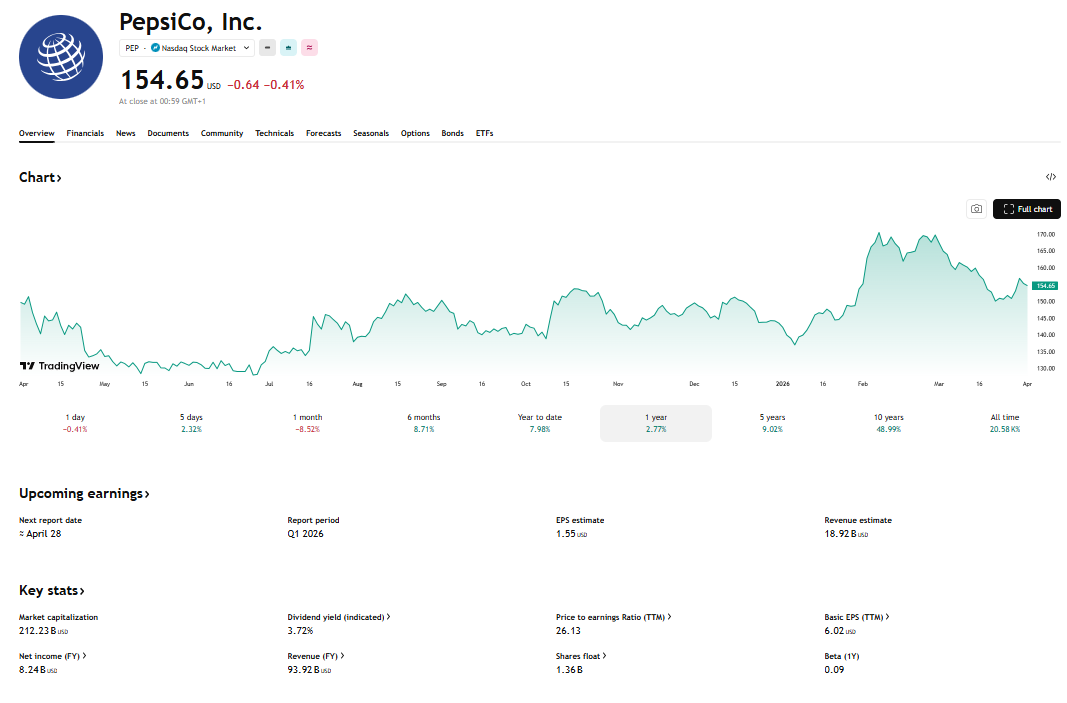The width and height of the screenshot is (1067, 703).
Task: Click the 1.55 USD EPS estimate
Action: (572, 534)
